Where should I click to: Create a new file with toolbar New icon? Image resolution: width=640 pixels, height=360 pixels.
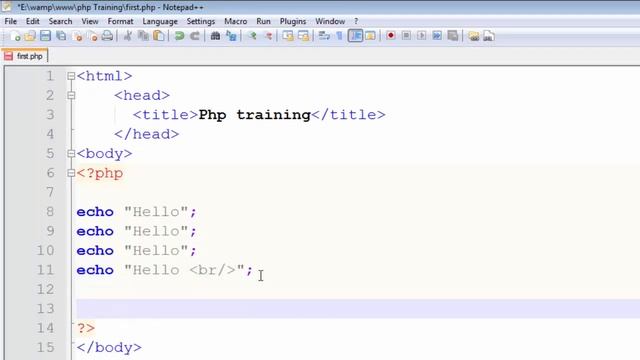[x=15, y=36]
